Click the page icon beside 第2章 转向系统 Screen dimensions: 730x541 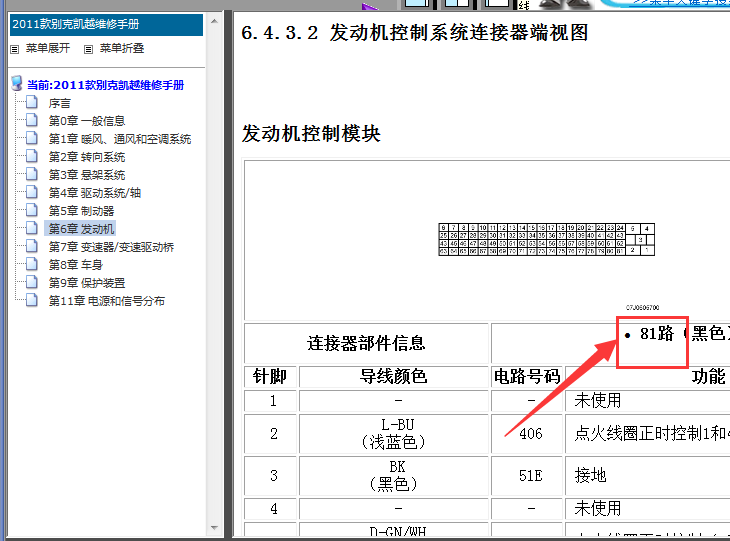pos(32,156)
